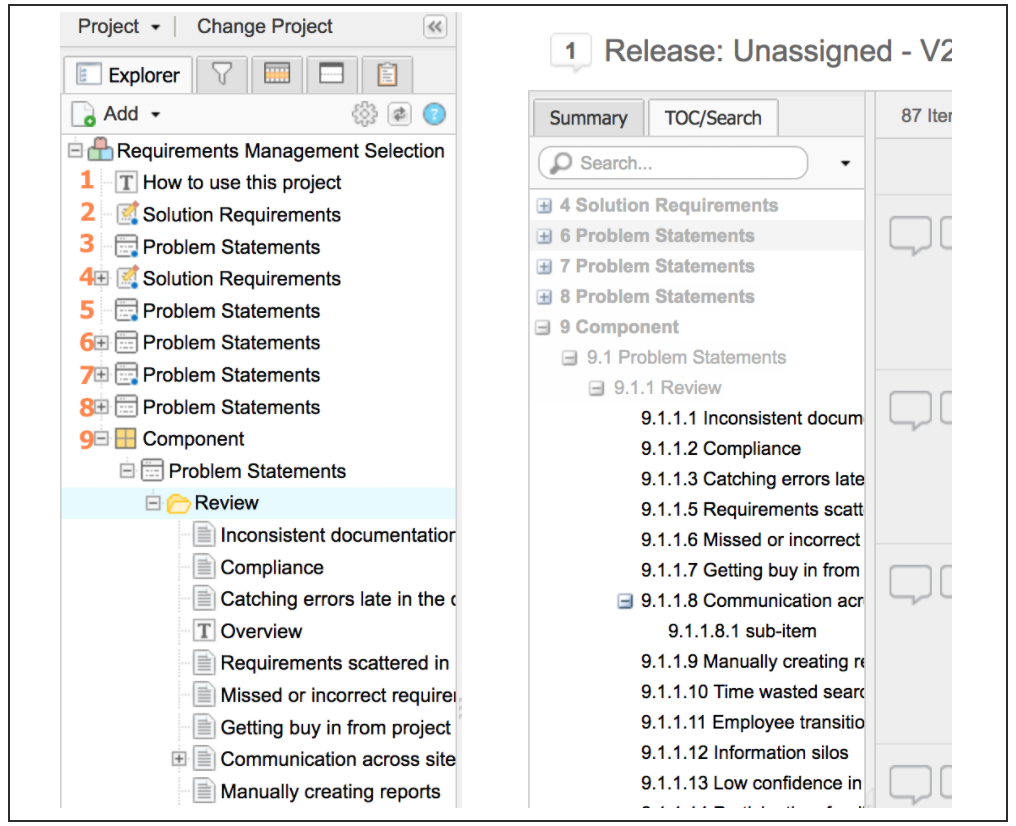The height and width of the screenshot is (826, 1016).
Task: Open 9.1.1.6 Missed or incorrect entry
Action: pyautogui.click(x=750, y=540)
